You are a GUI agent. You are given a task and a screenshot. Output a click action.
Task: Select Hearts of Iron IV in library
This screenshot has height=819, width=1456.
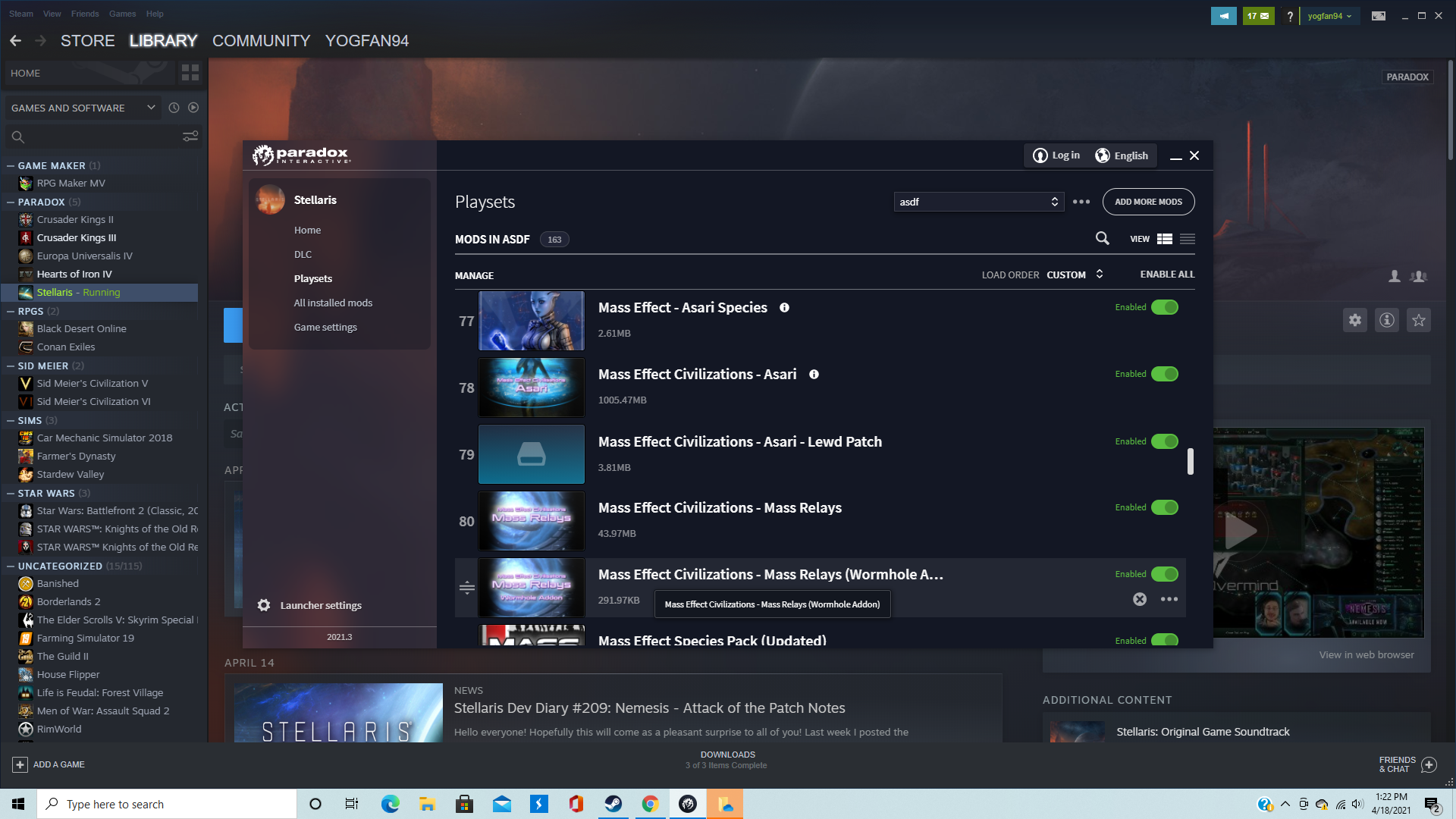pos(74,274)
